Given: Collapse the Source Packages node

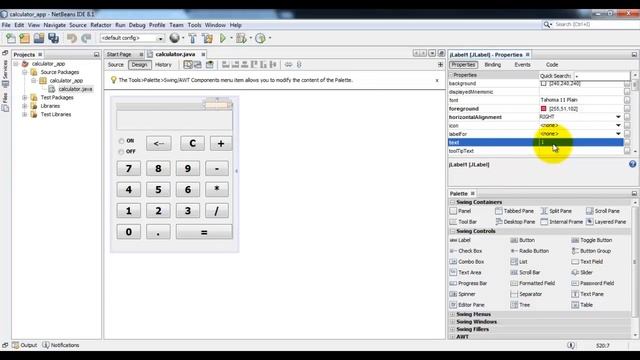Looking at the screenshot, I should (24, 72).
